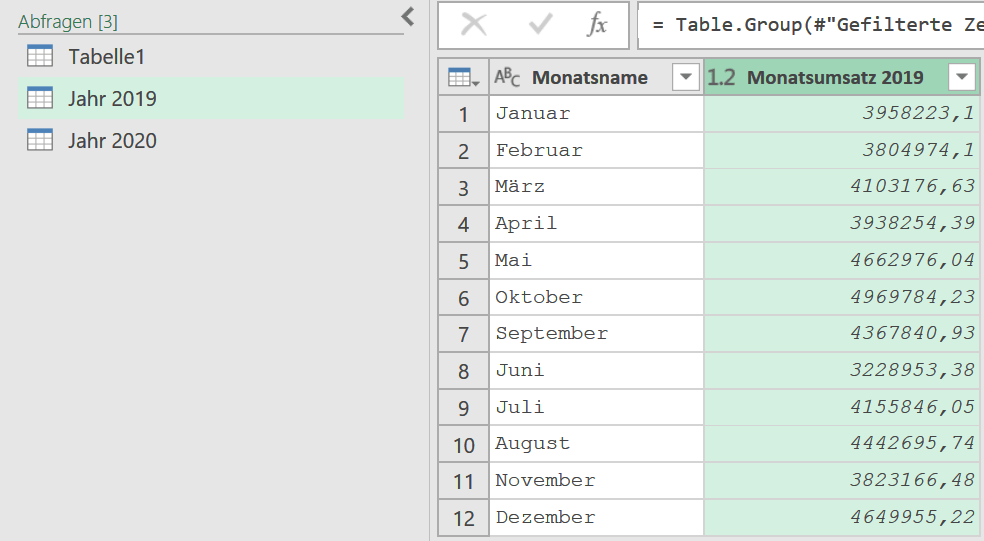
Task: Click the Table.Group formula bar text
Action: pos(811,25)
